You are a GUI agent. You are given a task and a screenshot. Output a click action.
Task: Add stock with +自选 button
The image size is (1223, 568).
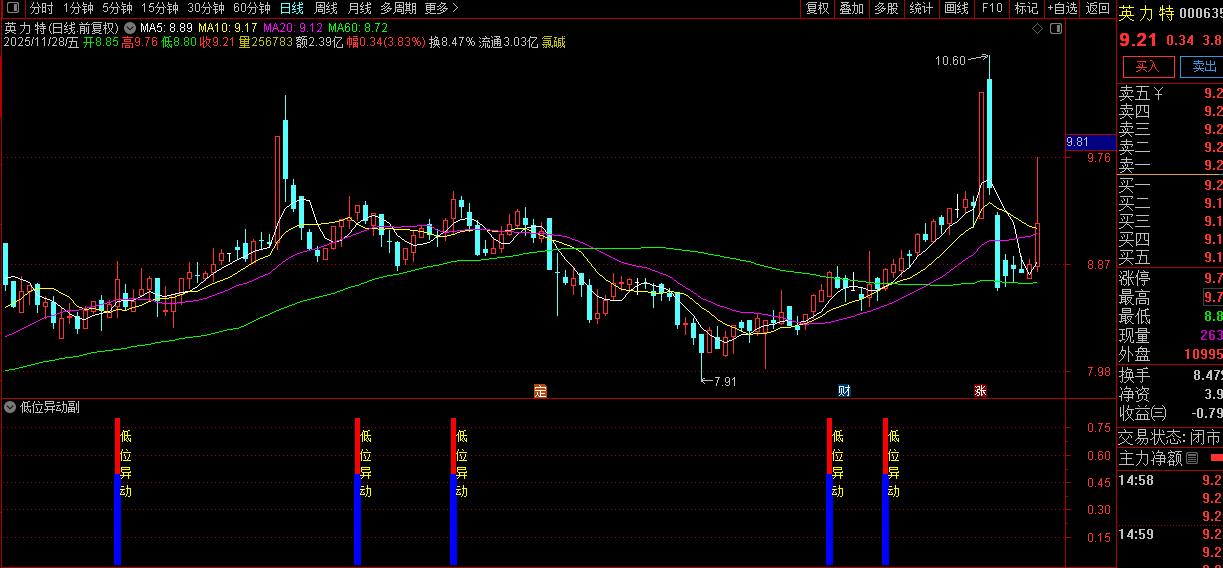(x=1062, y=8)
